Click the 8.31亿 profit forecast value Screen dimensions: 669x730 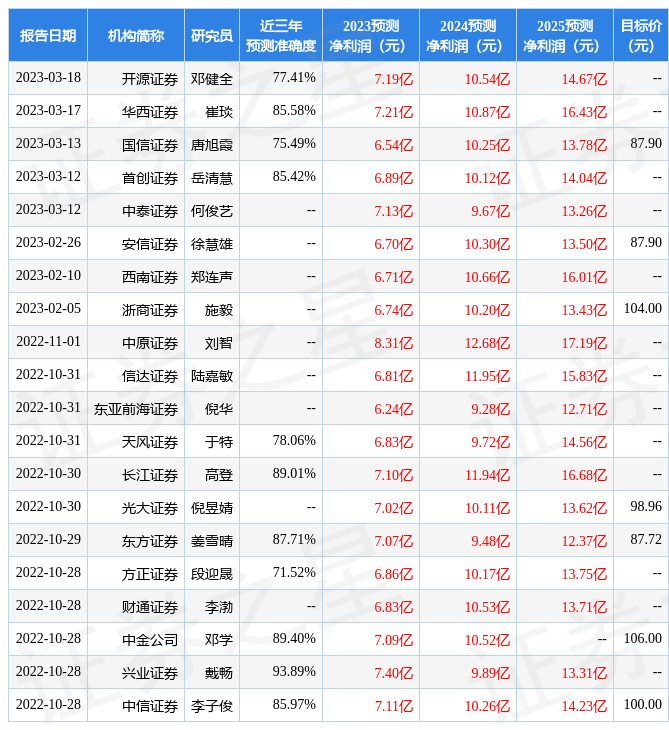(x=393, y=343)
